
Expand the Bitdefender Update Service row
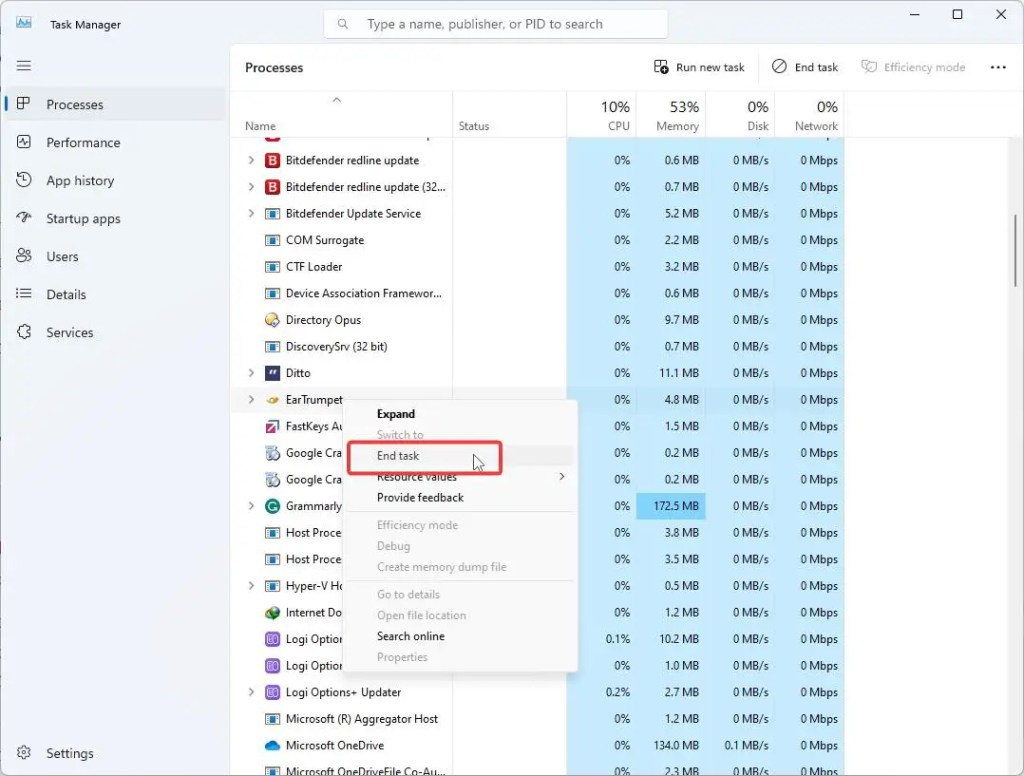coord(251,213)
